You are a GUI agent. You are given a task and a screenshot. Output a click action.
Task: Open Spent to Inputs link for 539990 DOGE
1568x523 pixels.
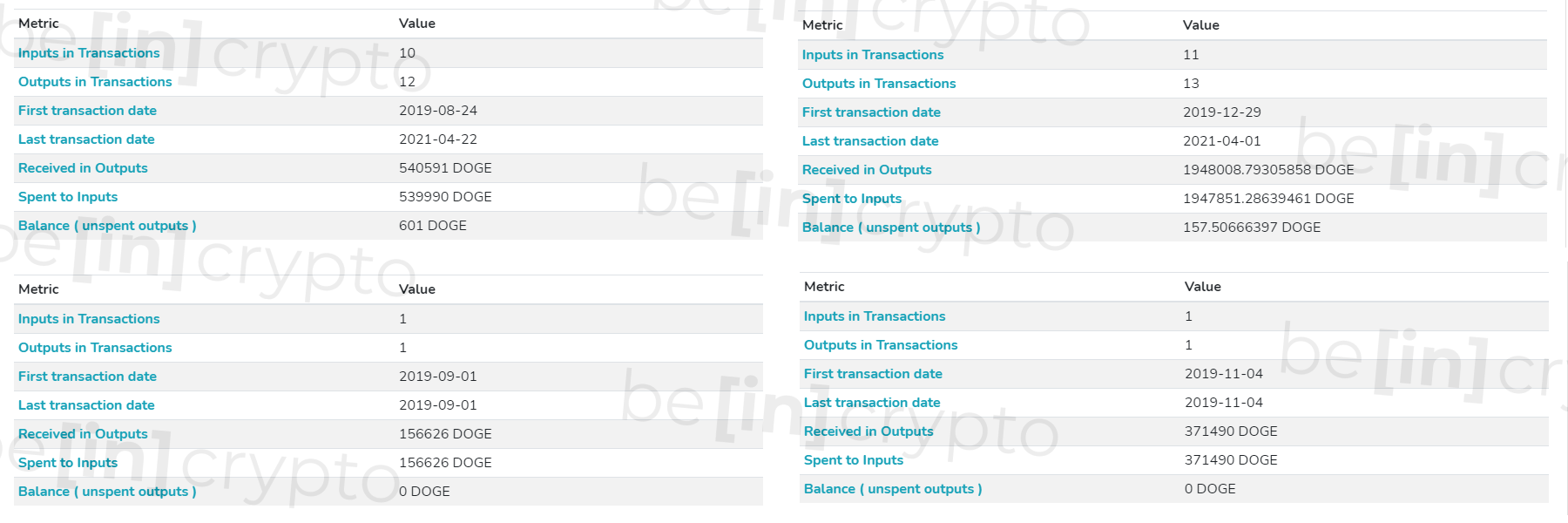tap(68, 197)
